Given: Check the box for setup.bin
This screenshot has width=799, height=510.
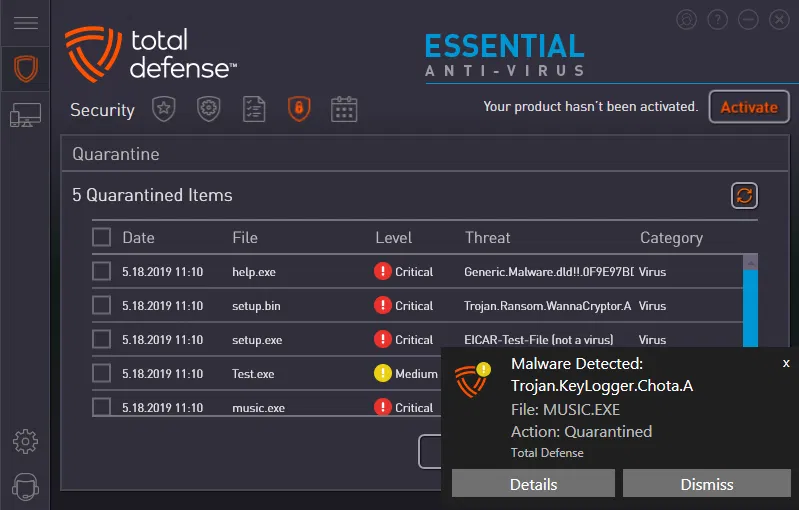Looking at the screenshot, I should coord(101,305).
